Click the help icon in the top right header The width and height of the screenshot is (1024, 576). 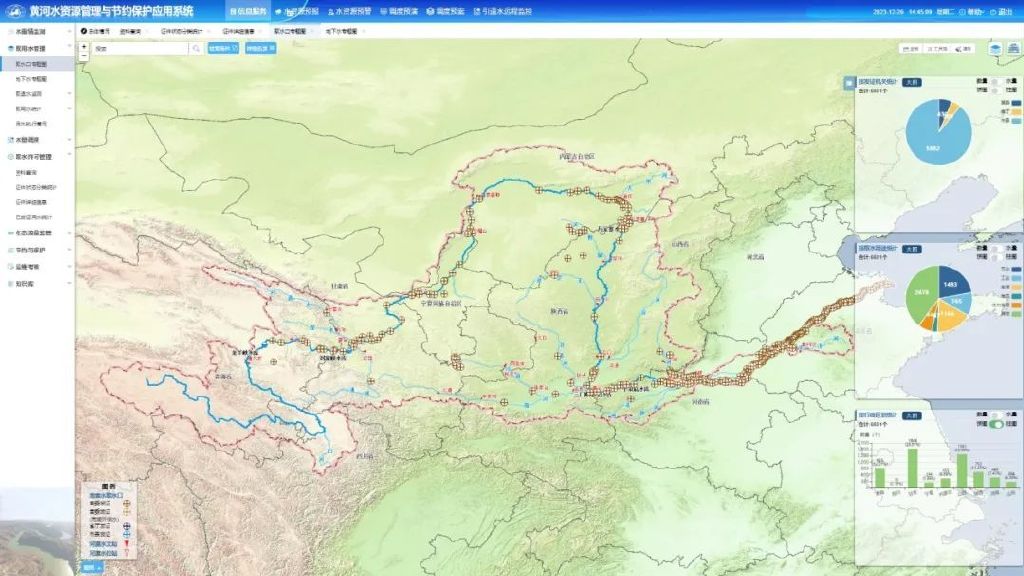(x=964, y=9)
